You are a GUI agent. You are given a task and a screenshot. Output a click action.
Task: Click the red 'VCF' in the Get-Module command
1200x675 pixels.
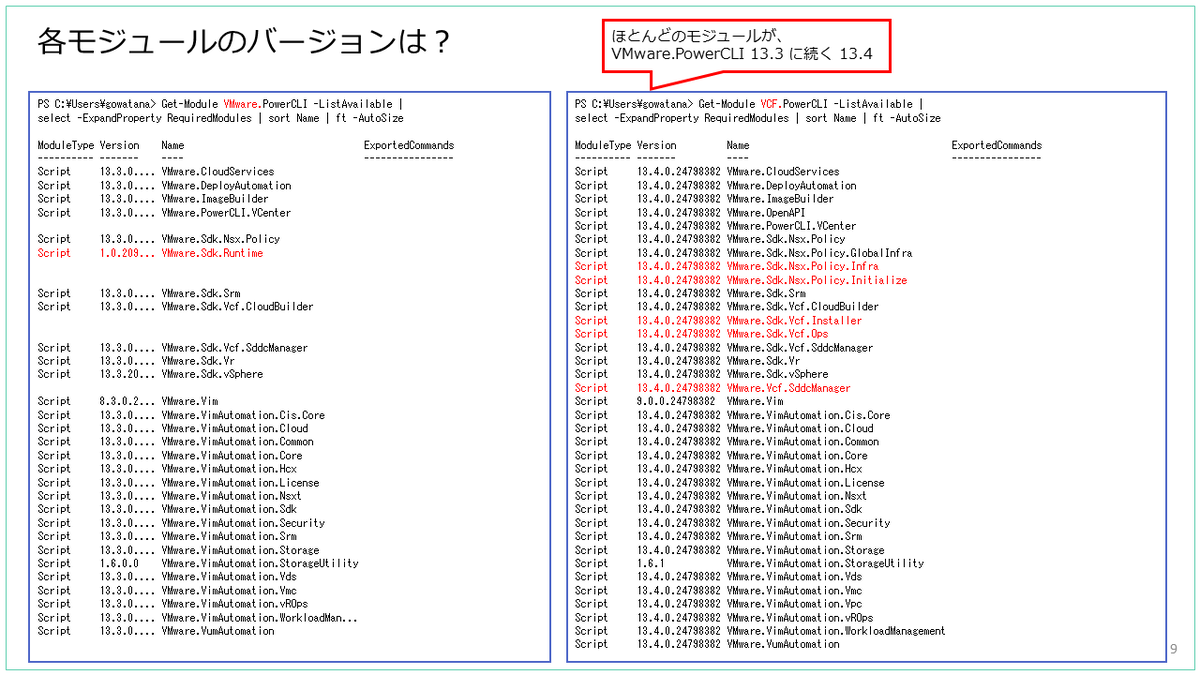tap(769, 104)
